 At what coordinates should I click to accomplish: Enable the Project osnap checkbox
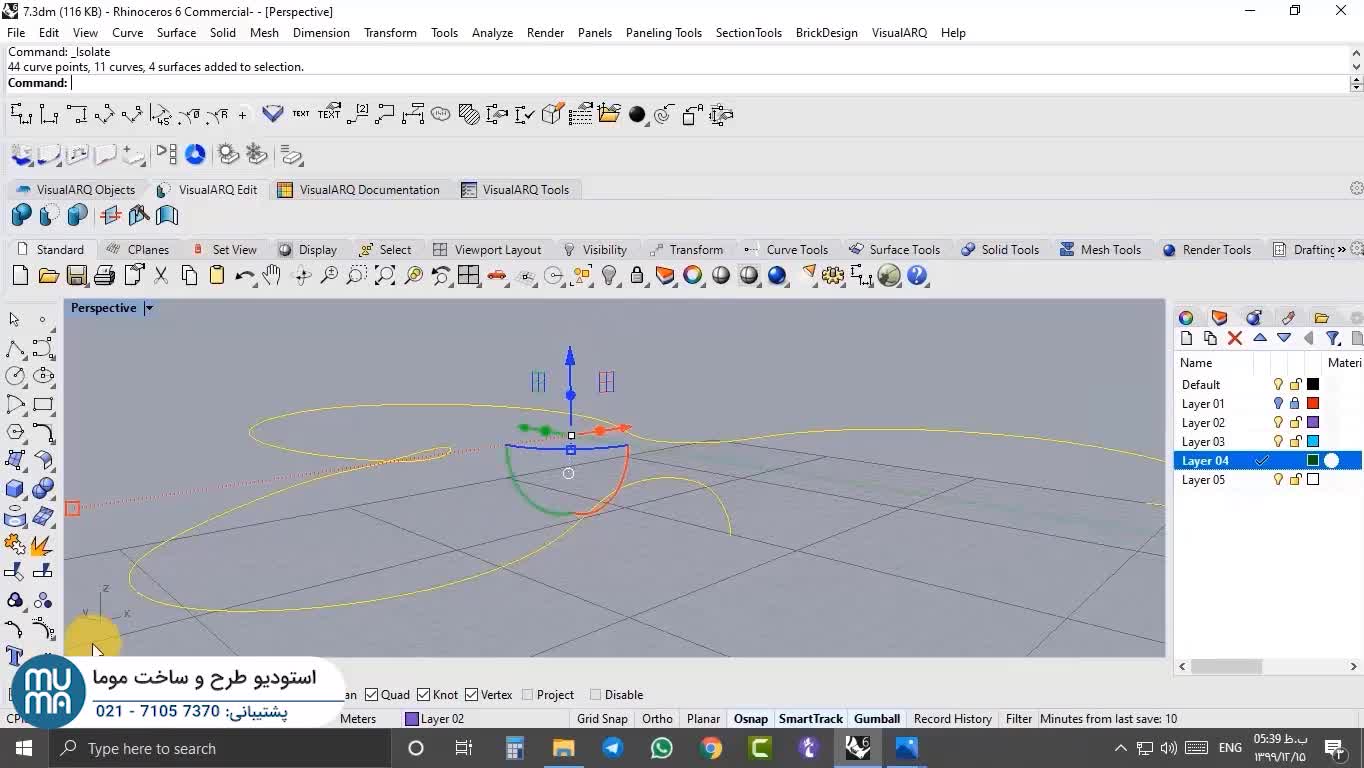pyautogui.click(x=528, y=695)
